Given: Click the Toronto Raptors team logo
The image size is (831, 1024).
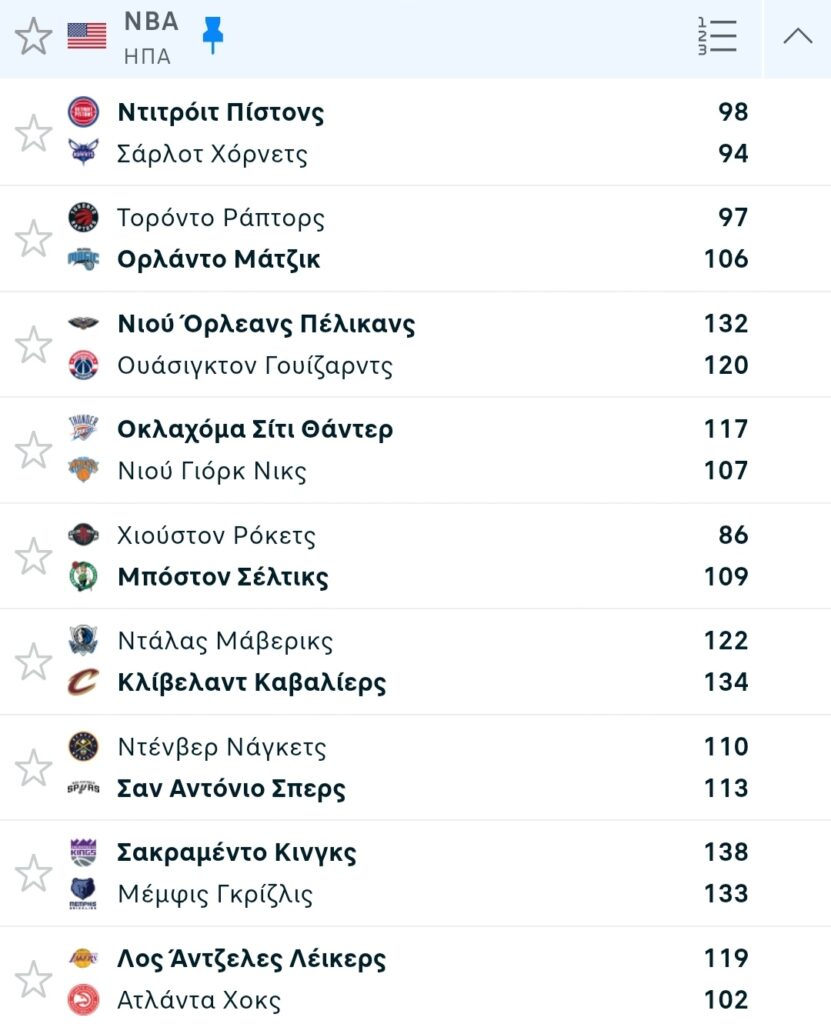Looking at the screenshot, I should coord(83,217).
